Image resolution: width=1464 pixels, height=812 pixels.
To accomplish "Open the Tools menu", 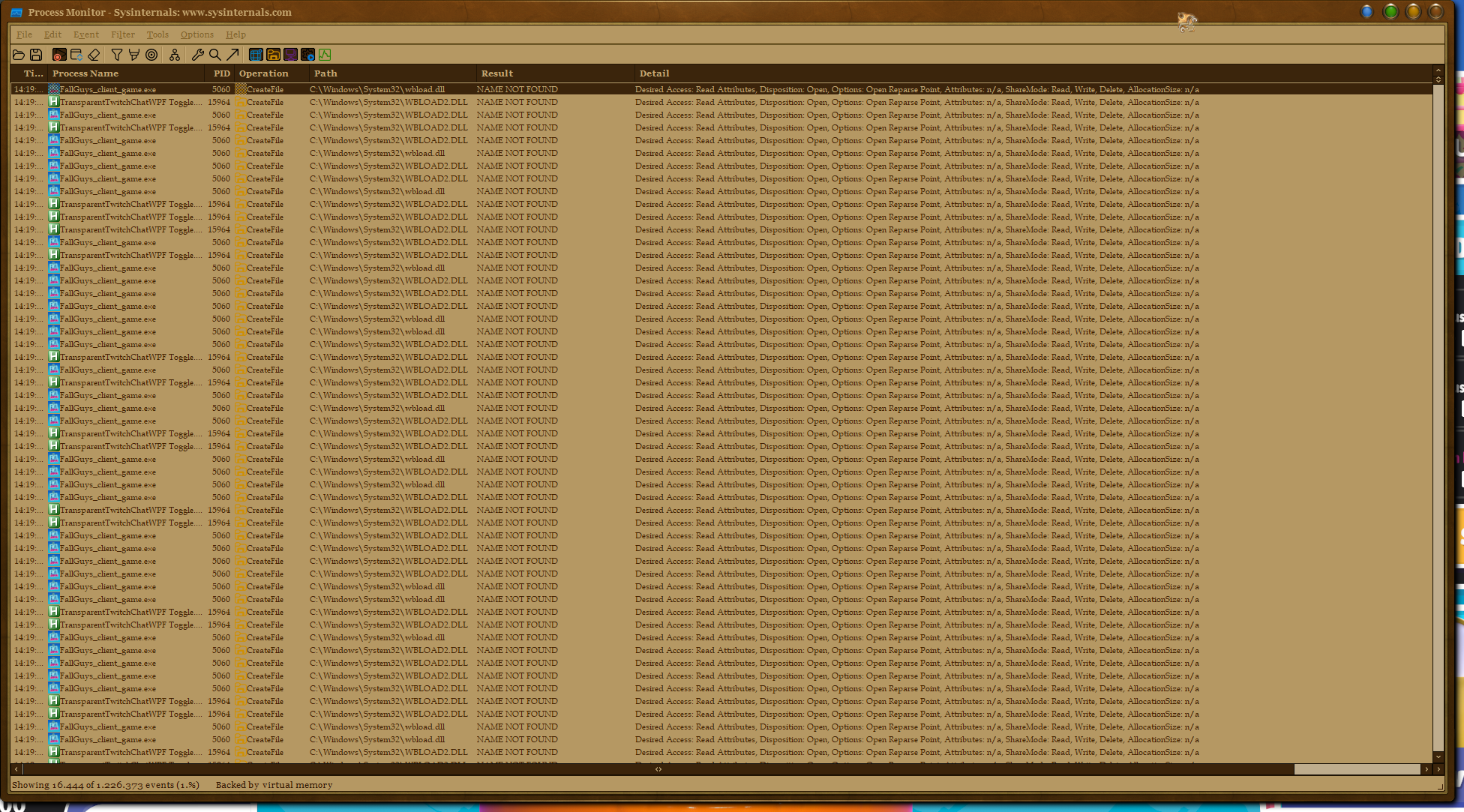I will coord(157,34).
